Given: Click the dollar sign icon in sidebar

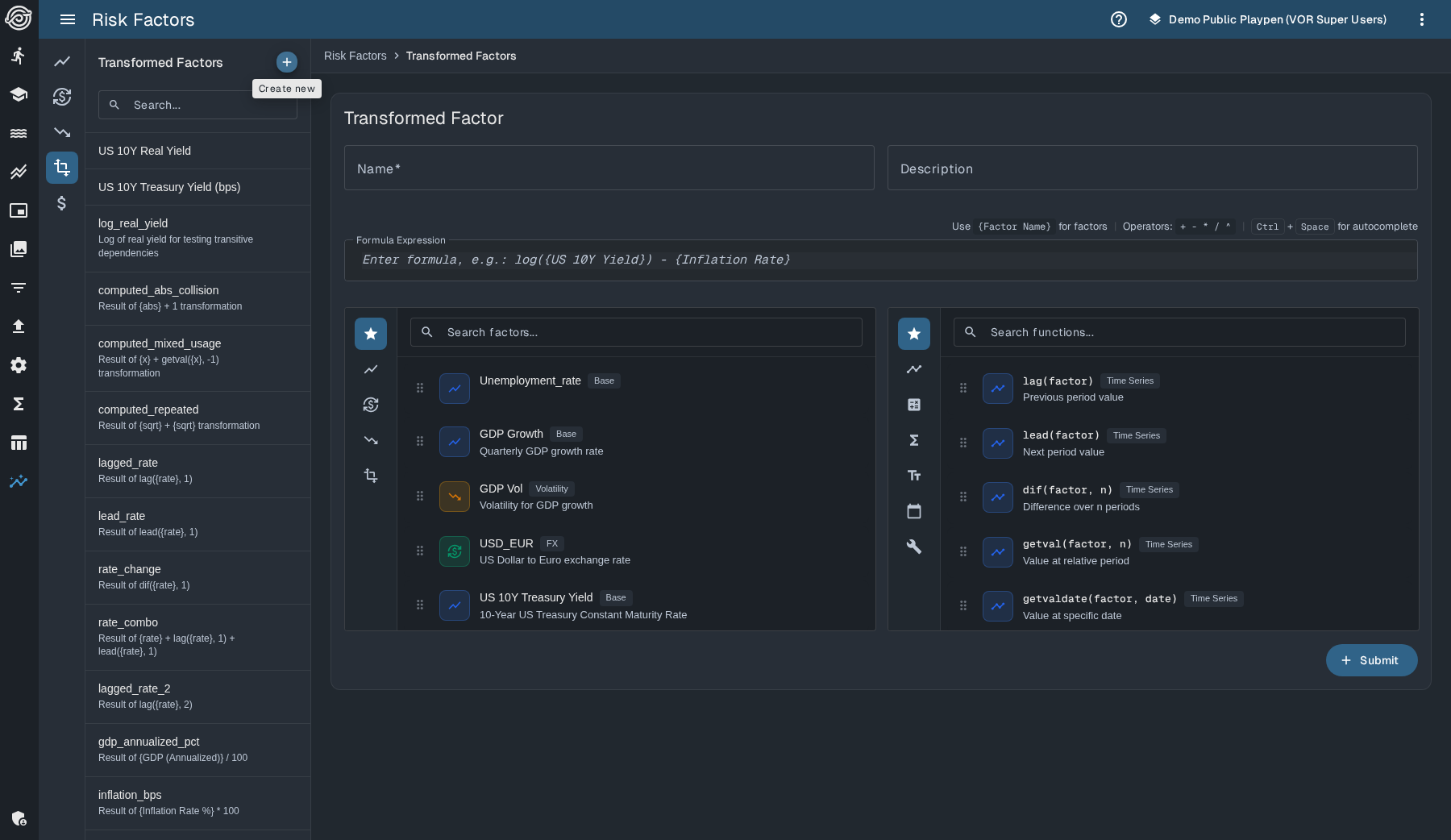Looking at the screenshot, I should [x=62, y=203].
